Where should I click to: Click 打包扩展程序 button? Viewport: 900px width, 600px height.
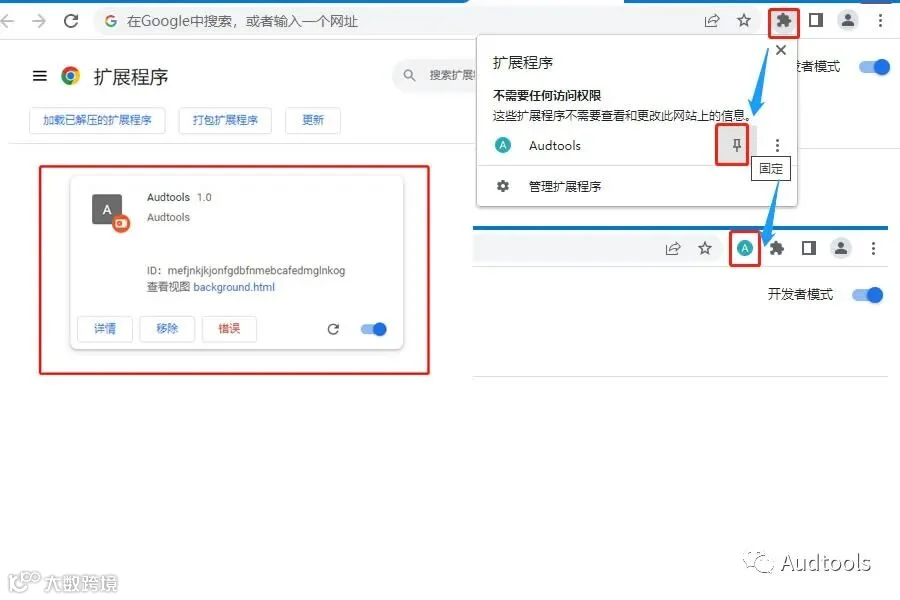click(x=225, y=120)
